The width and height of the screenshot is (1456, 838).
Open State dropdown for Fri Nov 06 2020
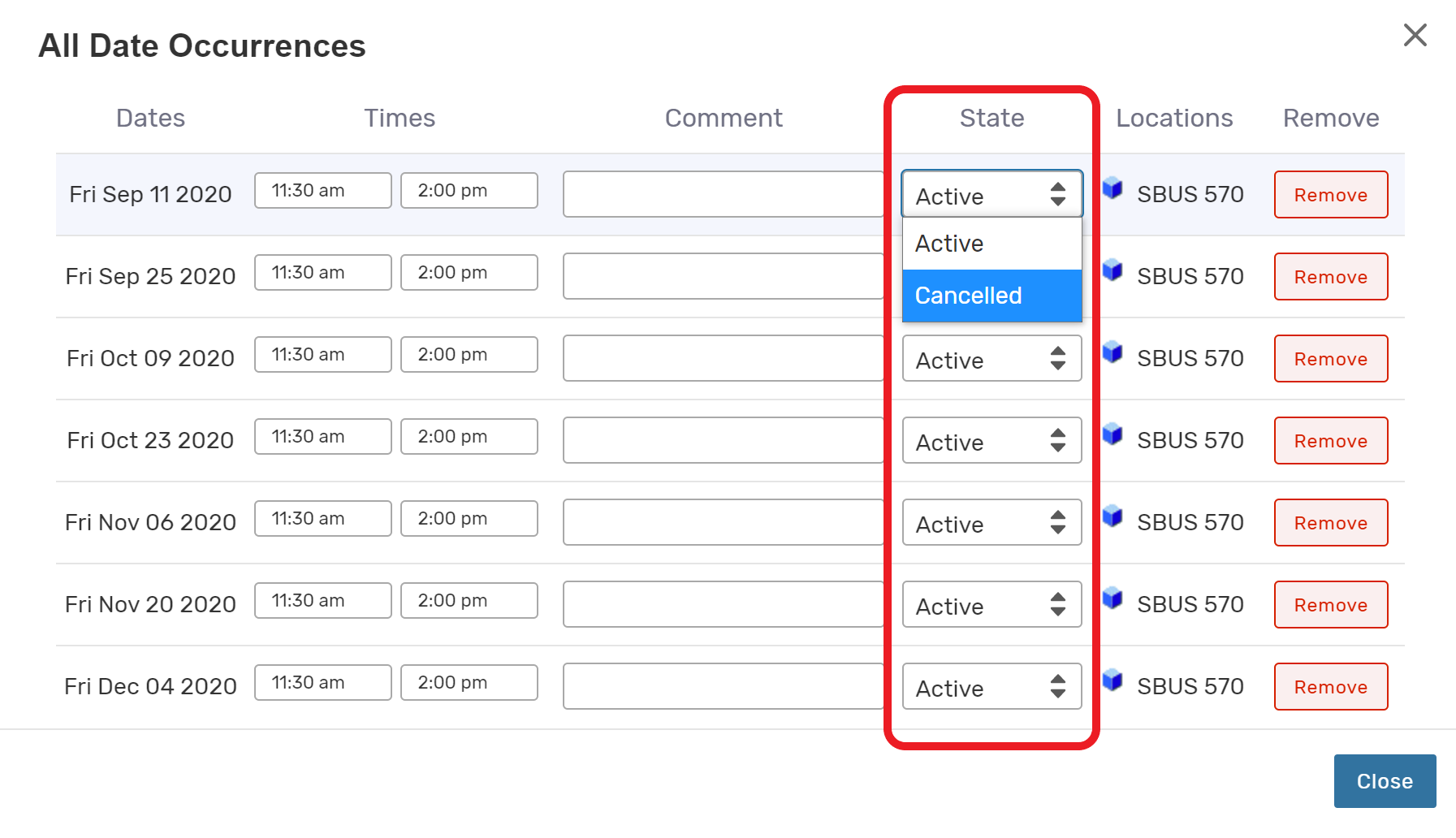(991, 523)
